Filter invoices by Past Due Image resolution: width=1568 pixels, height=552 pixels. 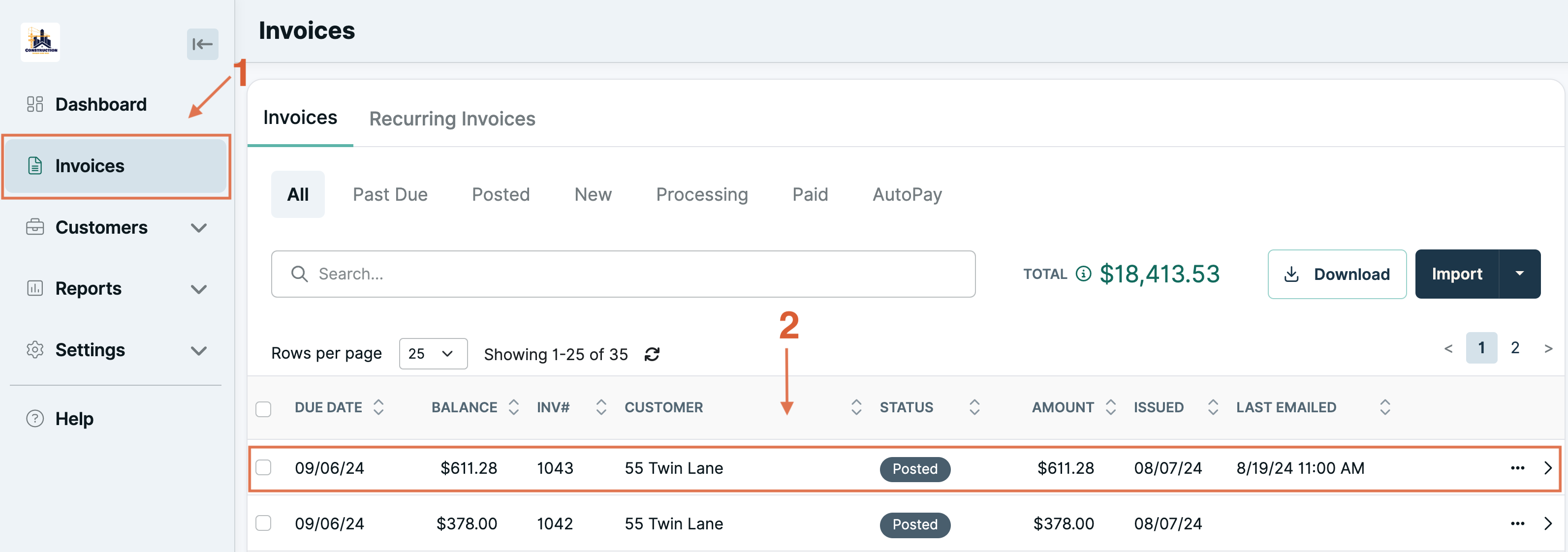(390, 195)
